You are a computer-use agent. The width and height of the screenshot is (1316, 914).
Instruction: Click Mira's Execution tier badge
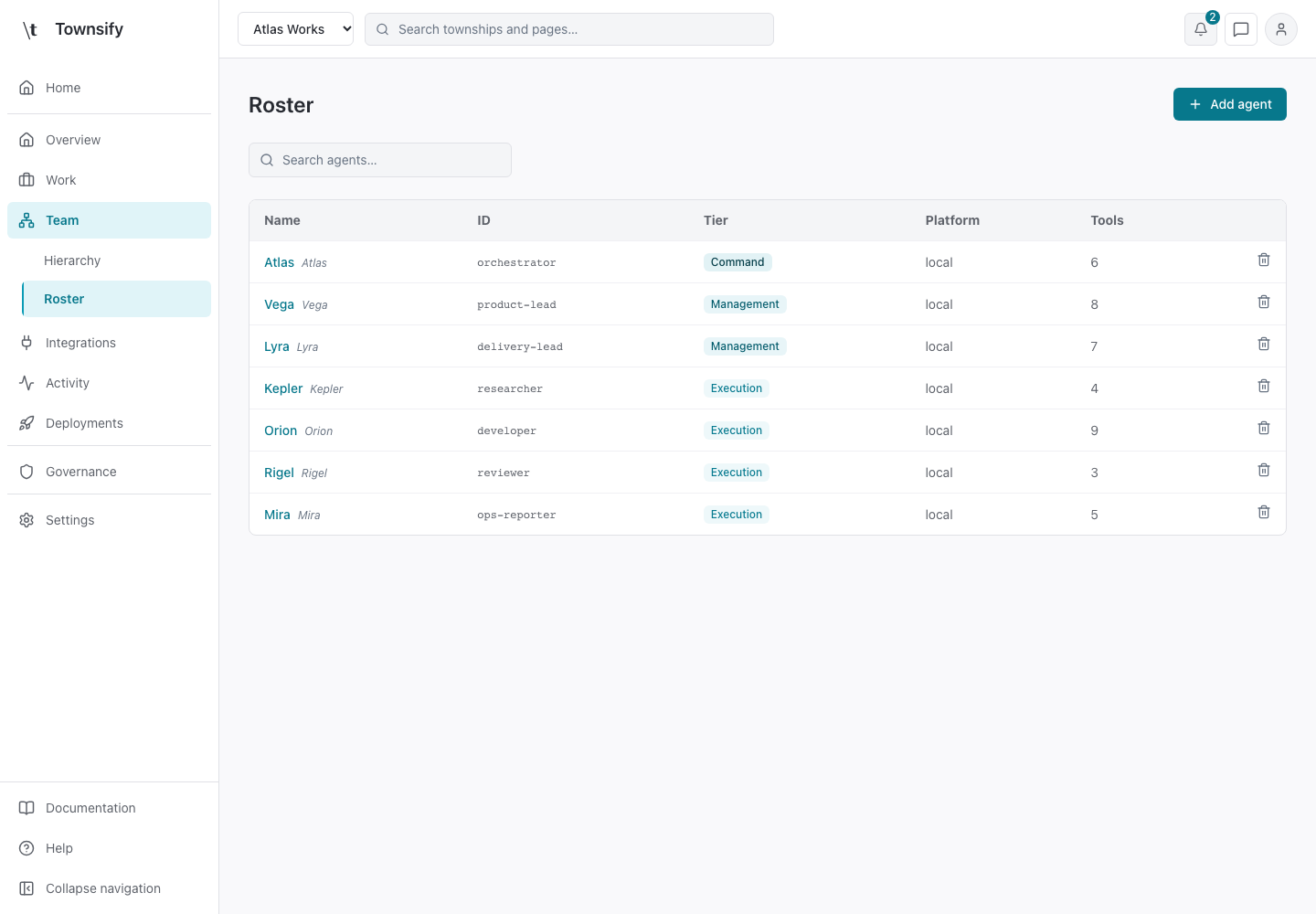(x=737, y=515)
